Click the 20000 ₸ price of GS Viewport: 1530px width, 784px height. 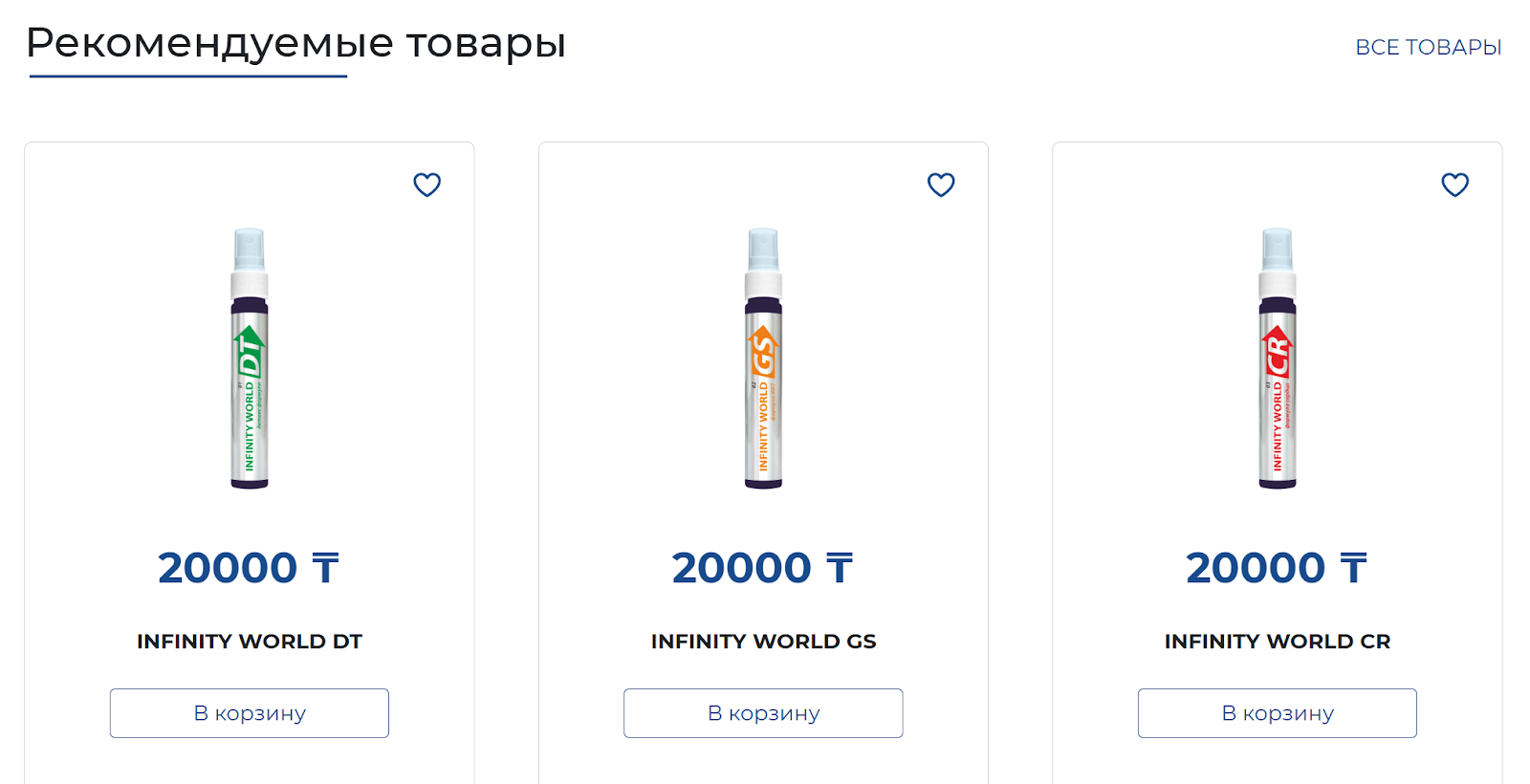[x=763, y=568]
